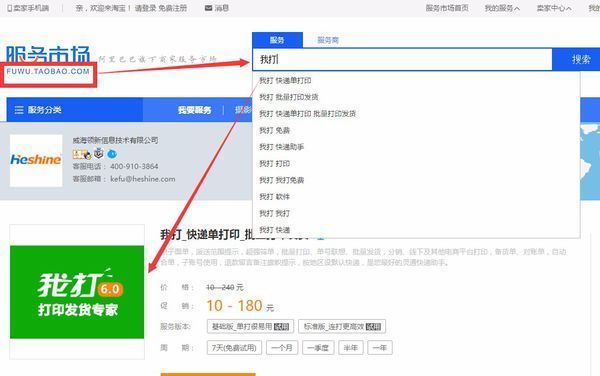The width and height of the screenshot is (600, 376).
Task: Select suggestion 我打 打印
Action: pyautogui.click(x=274, y=164)
